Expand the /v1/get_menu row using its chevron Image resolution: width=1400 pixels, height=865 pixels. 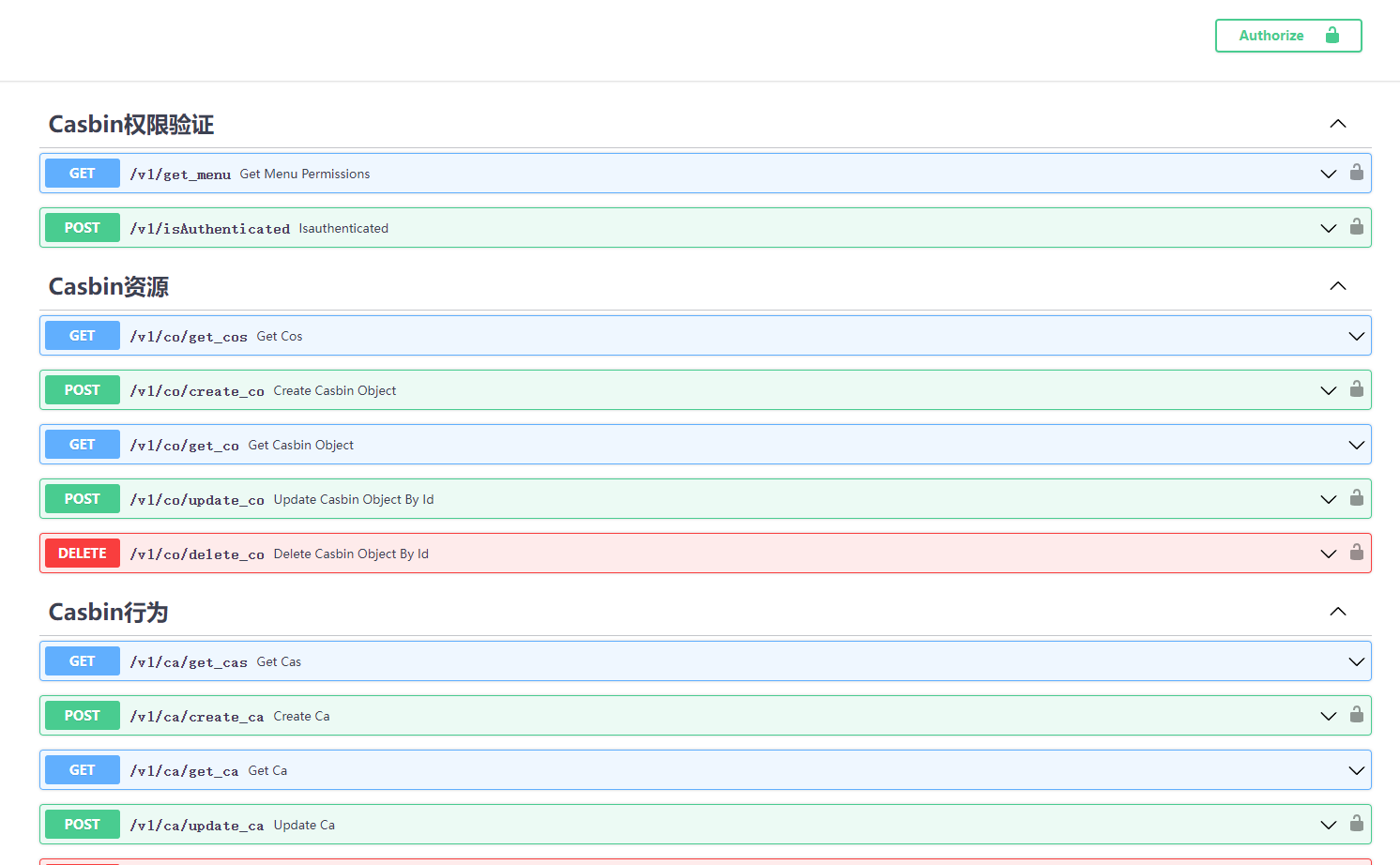tap(1329, 174)
